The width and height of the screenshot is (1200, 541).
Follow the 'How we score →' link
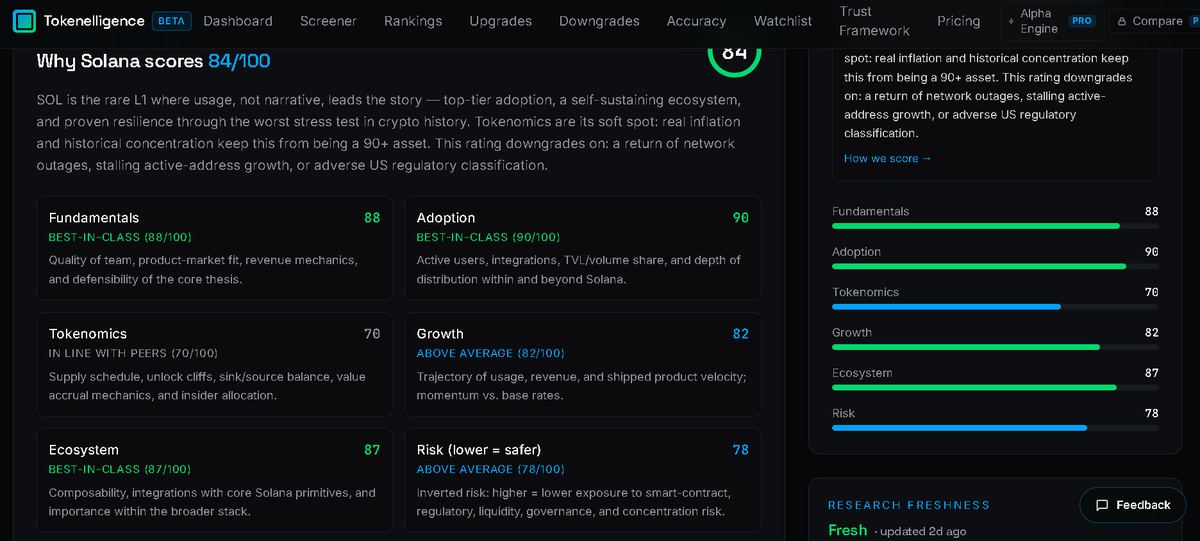pos(887,158)
